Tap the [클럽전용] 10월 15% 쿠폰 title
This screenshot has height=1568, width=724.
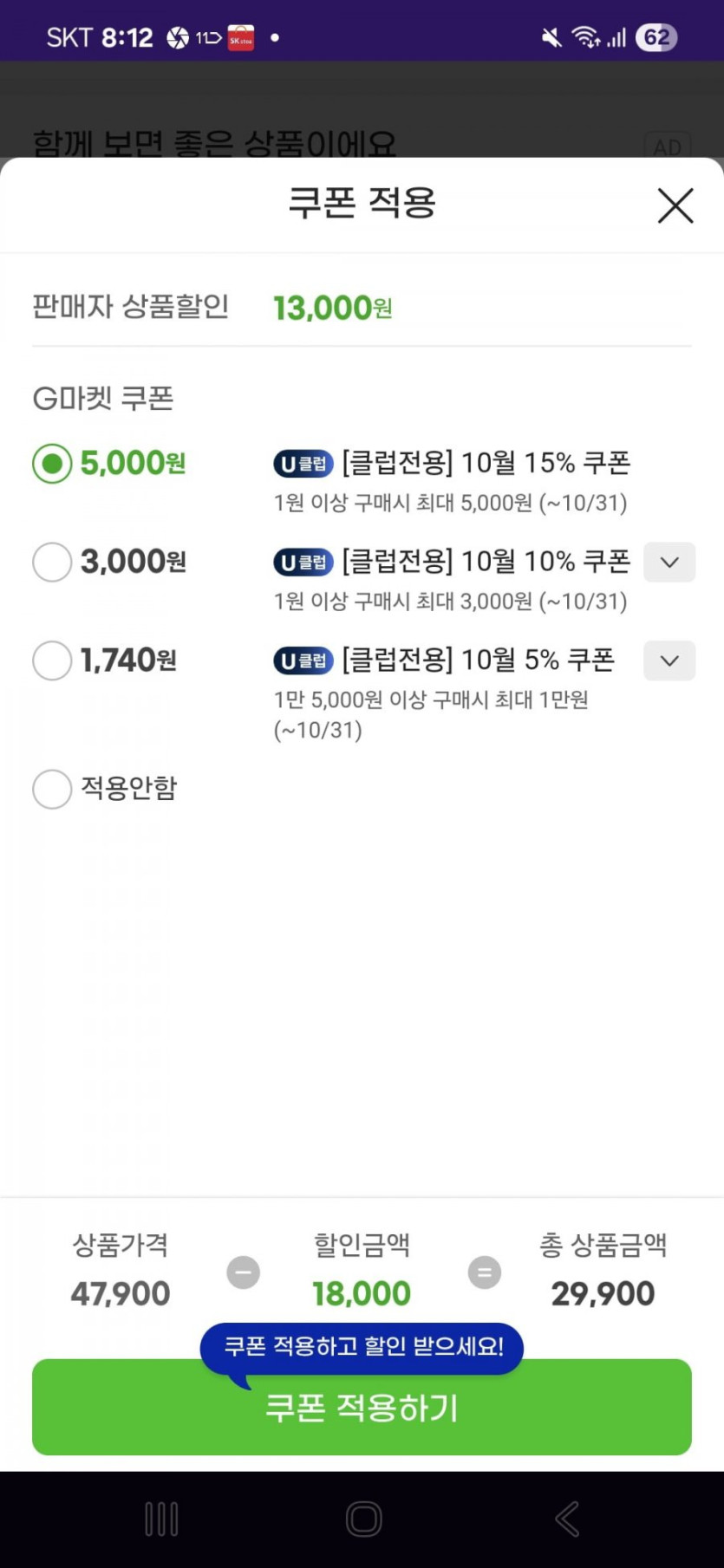(x=486, y=464)
